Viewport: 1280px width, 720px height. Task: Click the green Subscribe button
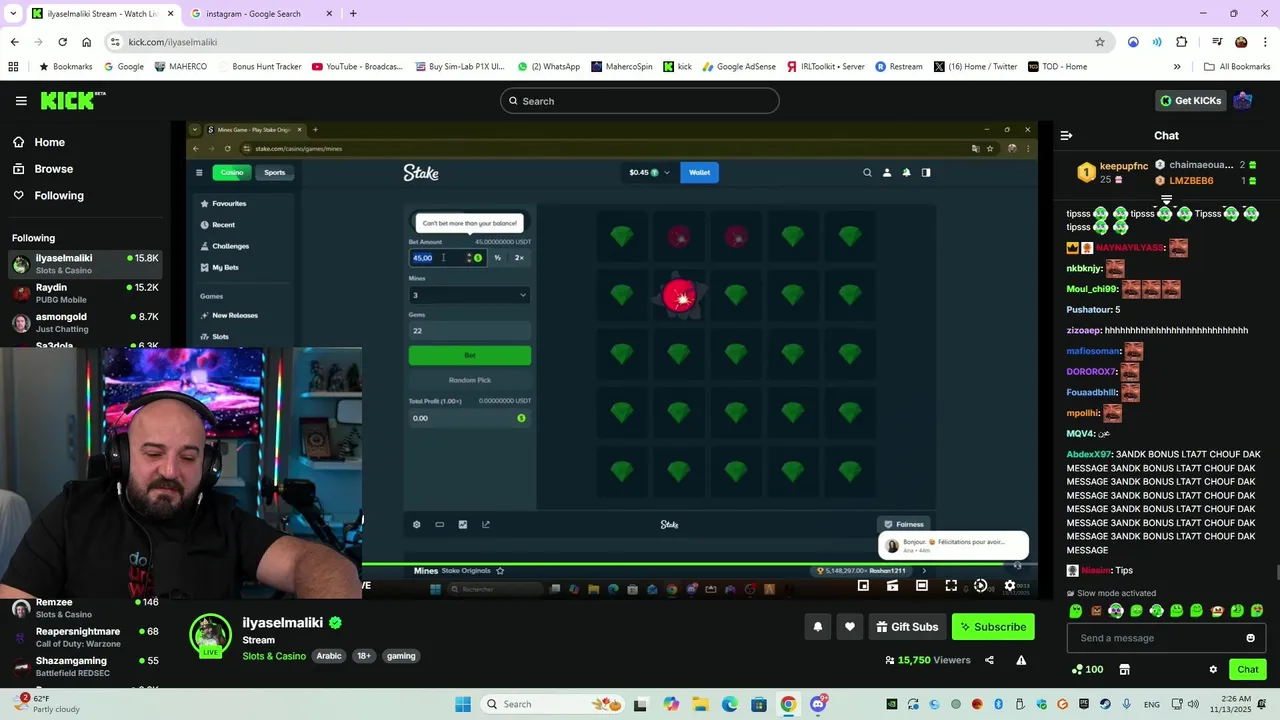tap(993, 627)
